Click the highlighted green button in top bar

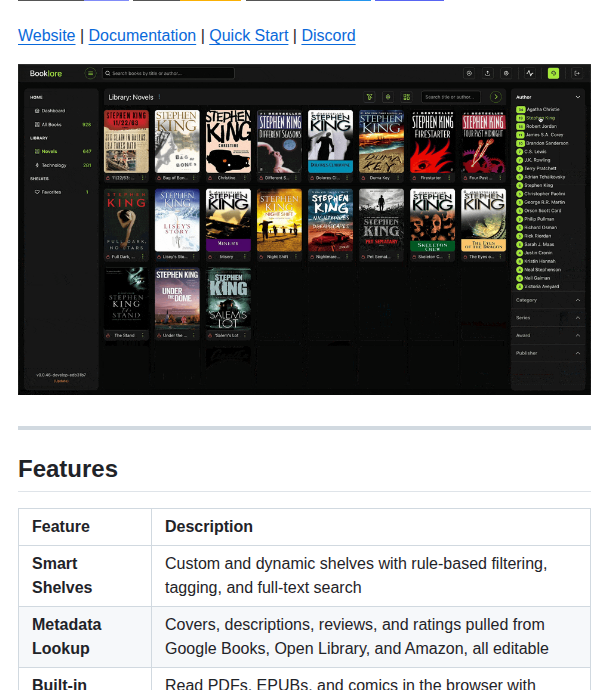pos(553,73)
